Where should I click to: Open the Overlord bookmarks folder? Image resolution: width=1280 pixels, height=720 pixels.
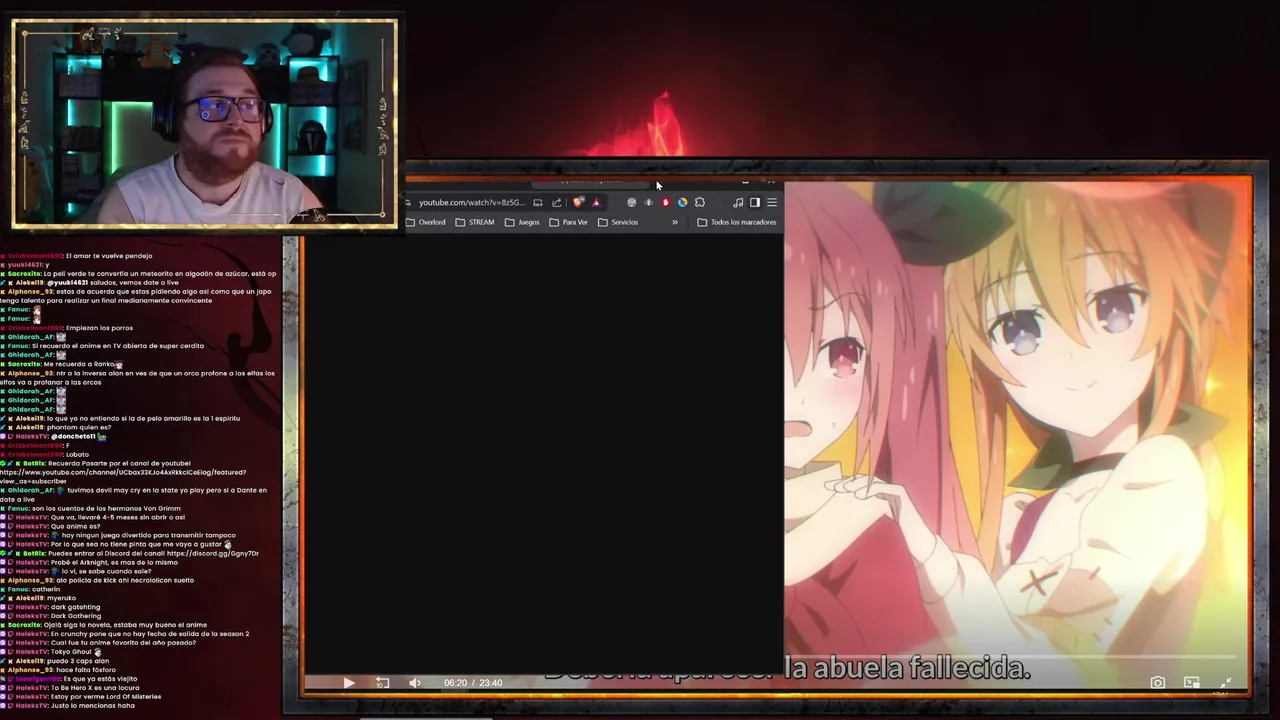(427, 222)
